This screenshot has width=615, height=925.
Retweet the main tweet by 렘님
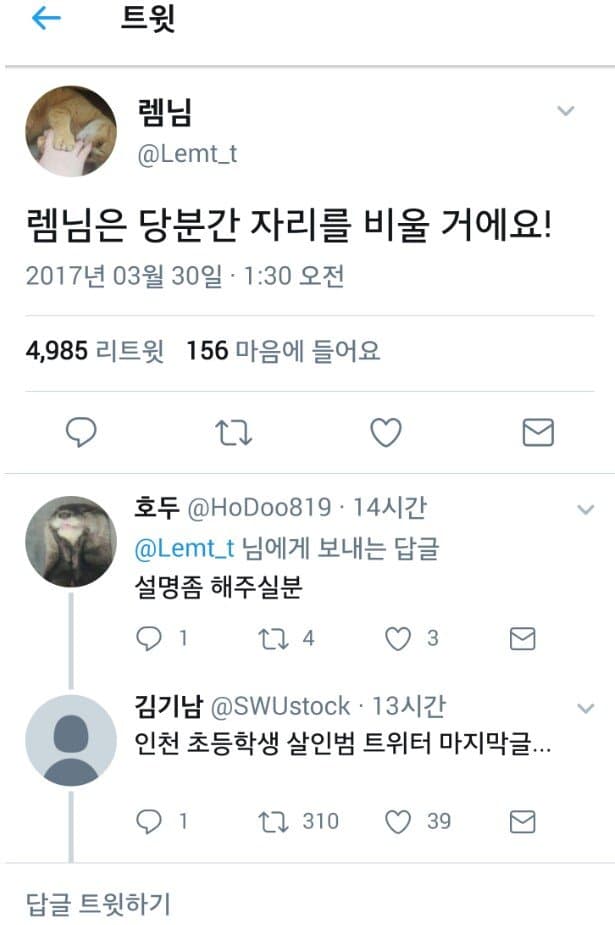[x=234, y=432]
